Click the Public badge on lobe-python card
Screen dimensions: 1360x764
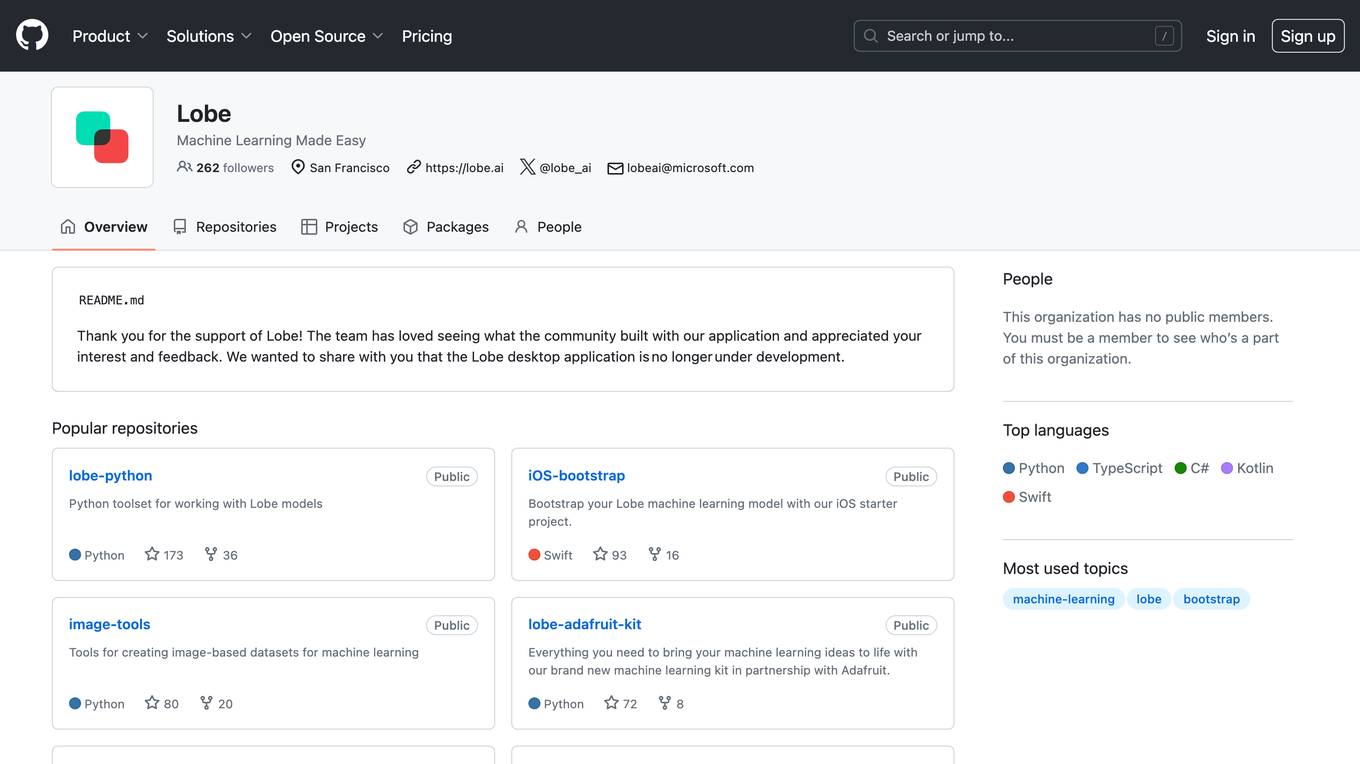coord(452,477)
